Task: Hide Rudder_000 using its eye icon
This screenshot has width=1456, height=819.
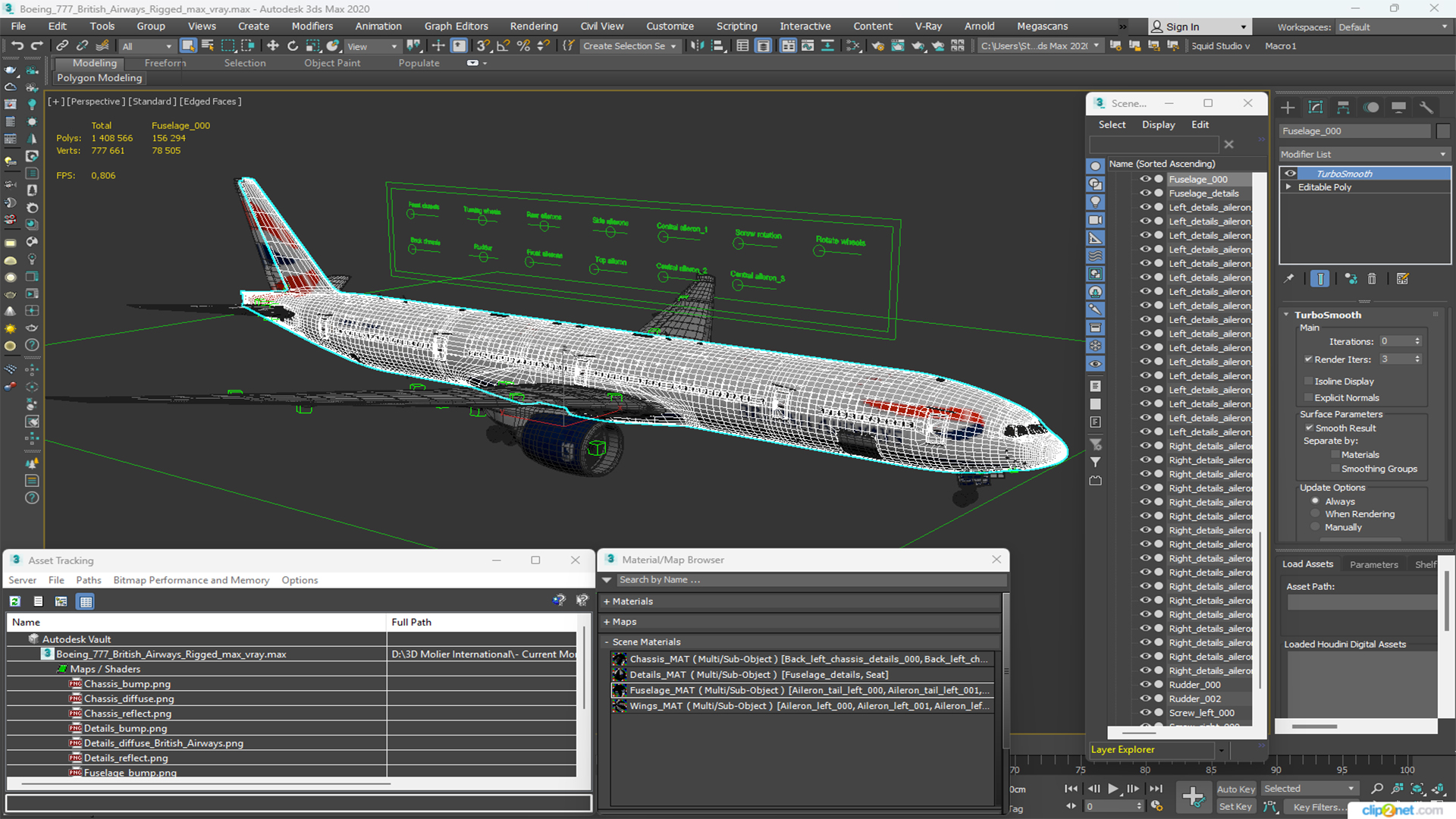Action: (x=1145, y=685)
